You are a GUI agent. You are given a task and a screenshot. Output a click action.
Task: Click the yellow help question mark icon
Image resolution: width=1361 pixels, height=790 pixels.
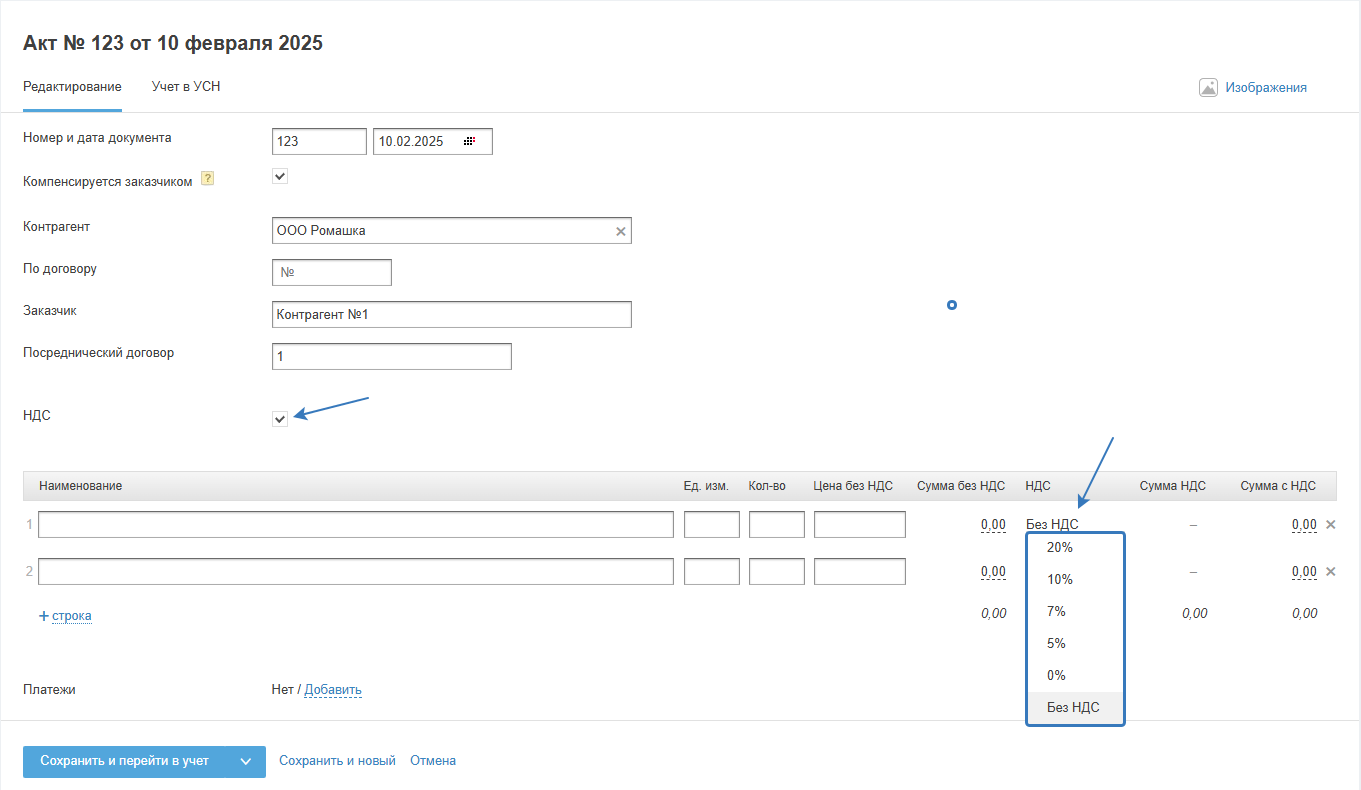[x=207, y=179]
